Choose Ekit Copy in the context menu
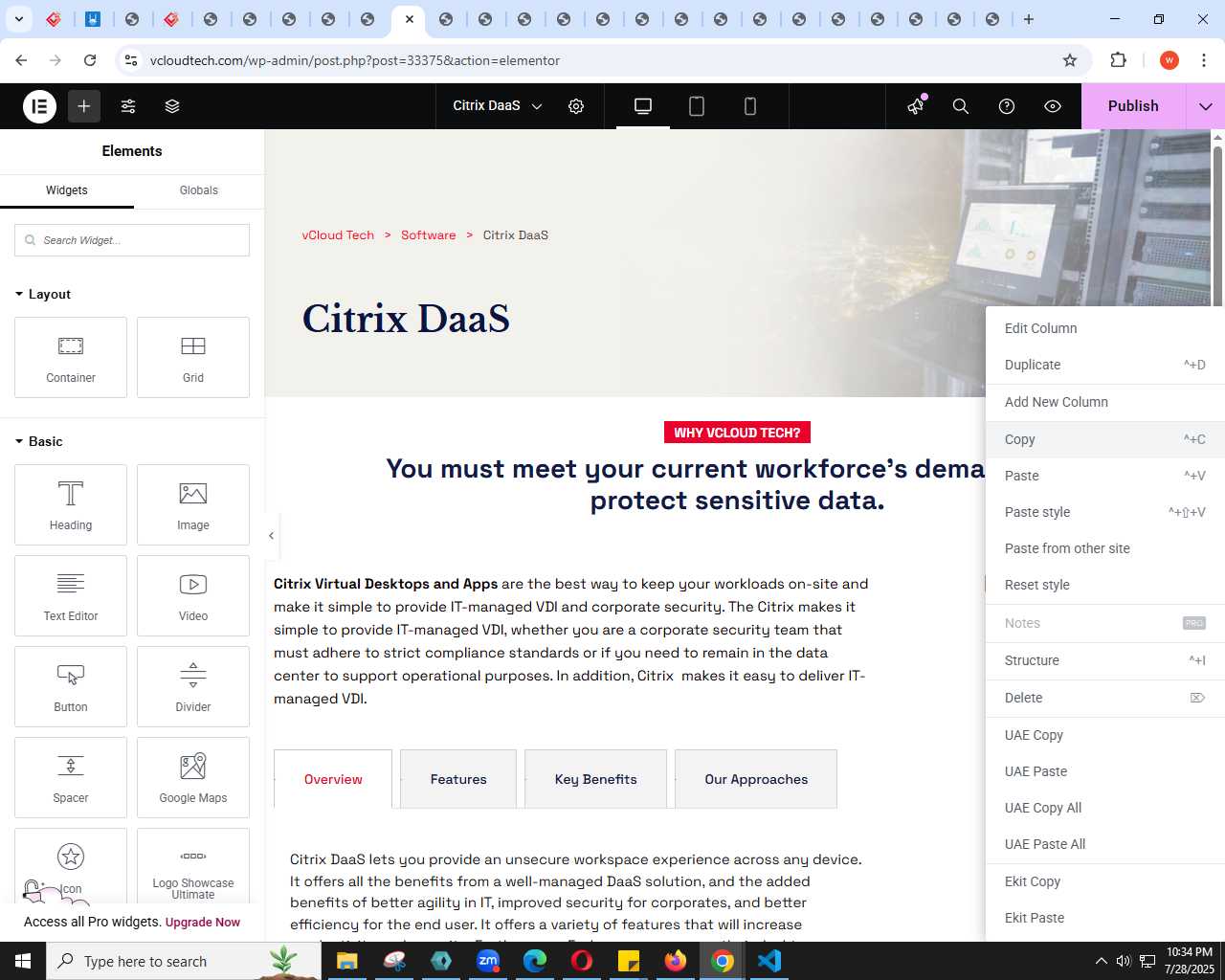This screenshot has height=980, width=1225. (1105, 881)
